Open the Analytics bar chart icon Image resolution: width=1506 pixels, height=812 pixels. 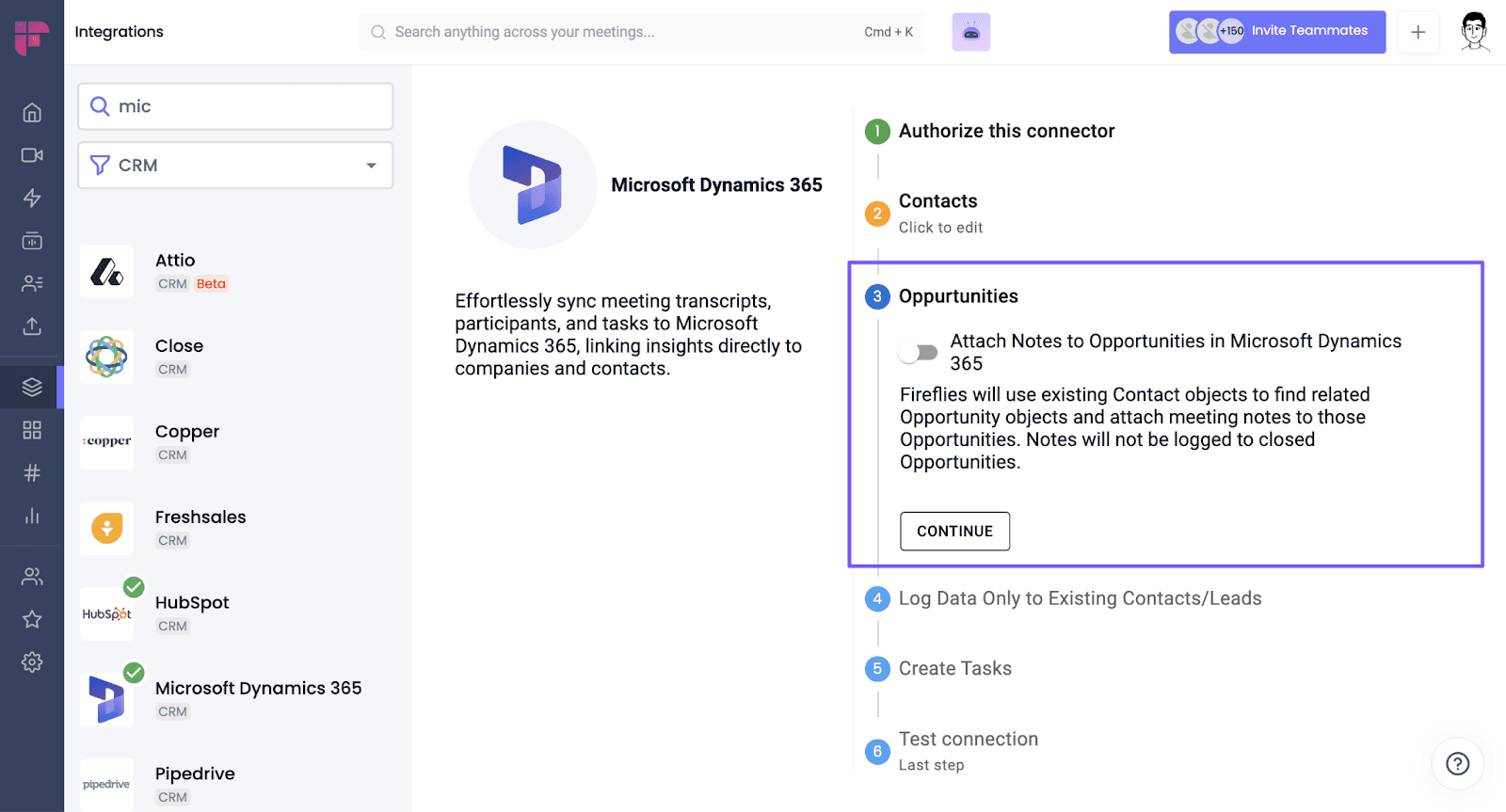[x=32, y=516]
